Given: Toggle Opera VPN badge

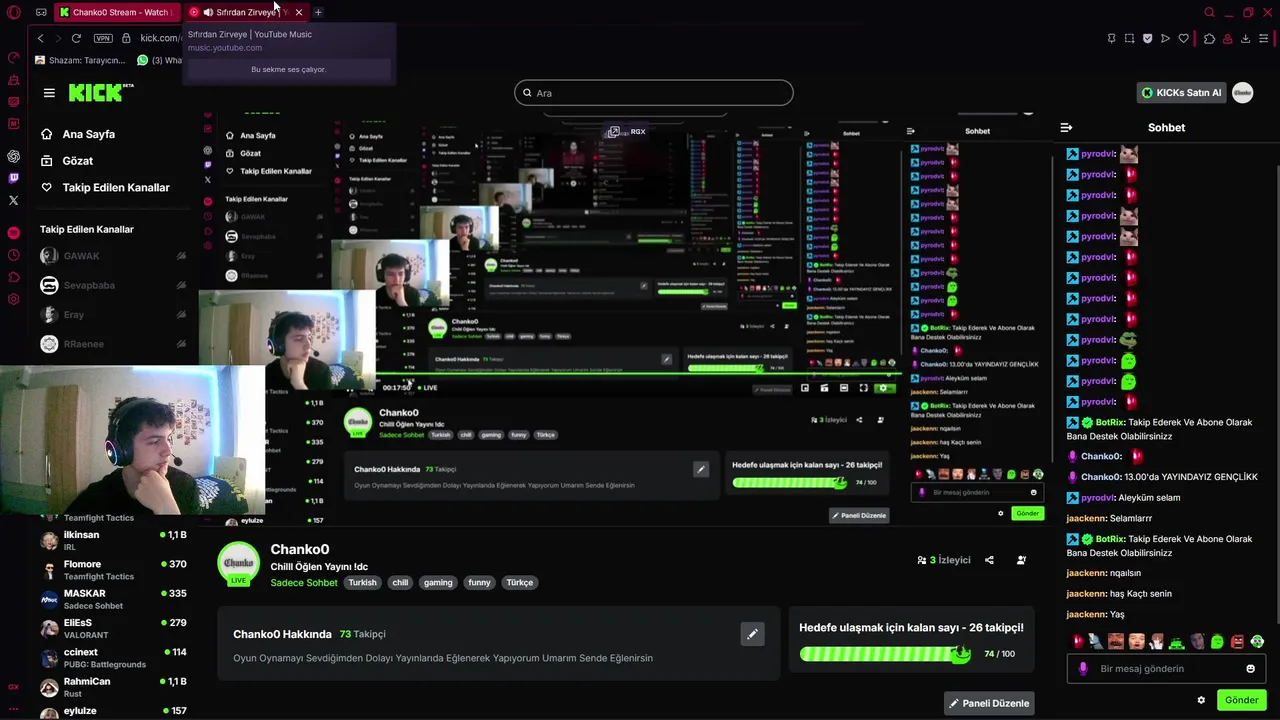Looking at the screenshot, I should [x=103, y=38].
